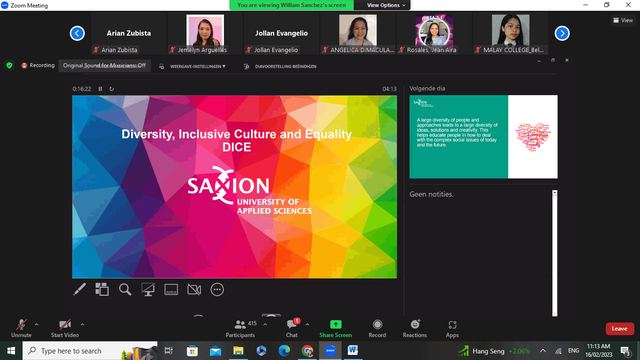Open the Chat panel

pyautogui.click(x=292, y=328)
